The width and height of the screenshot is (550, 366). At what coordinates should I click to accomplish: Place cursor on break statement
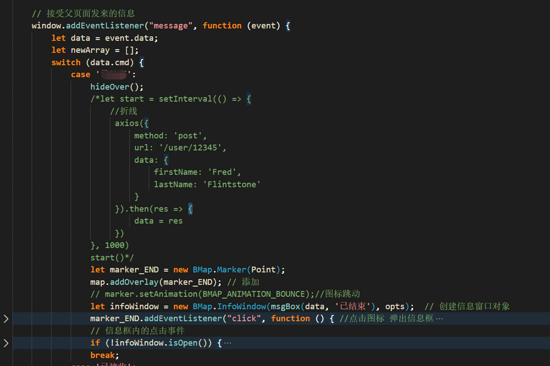[x=105, y=355]
